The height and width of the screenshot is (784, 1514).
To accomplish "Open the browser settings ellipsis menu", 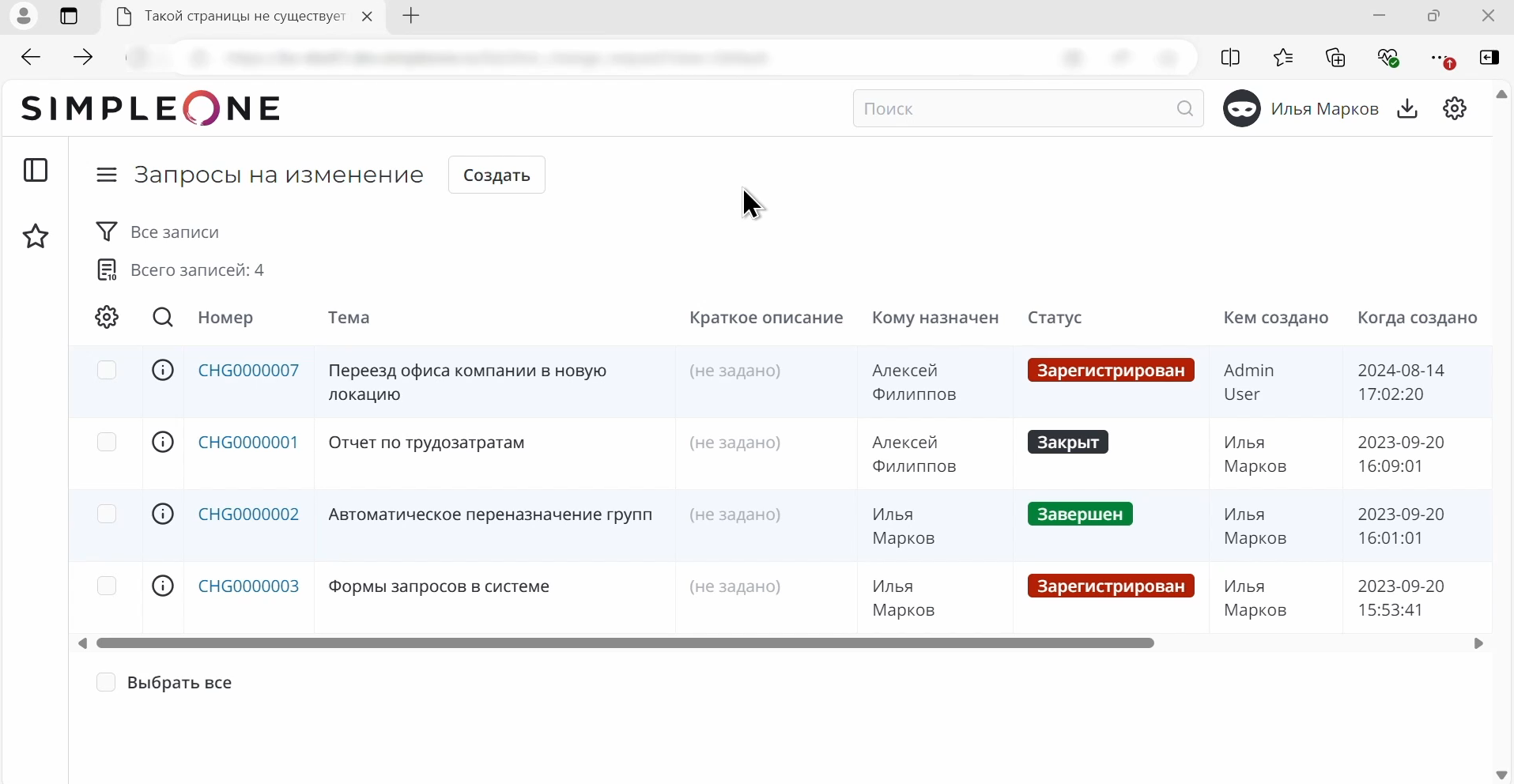I will [x=1442, y=58].
